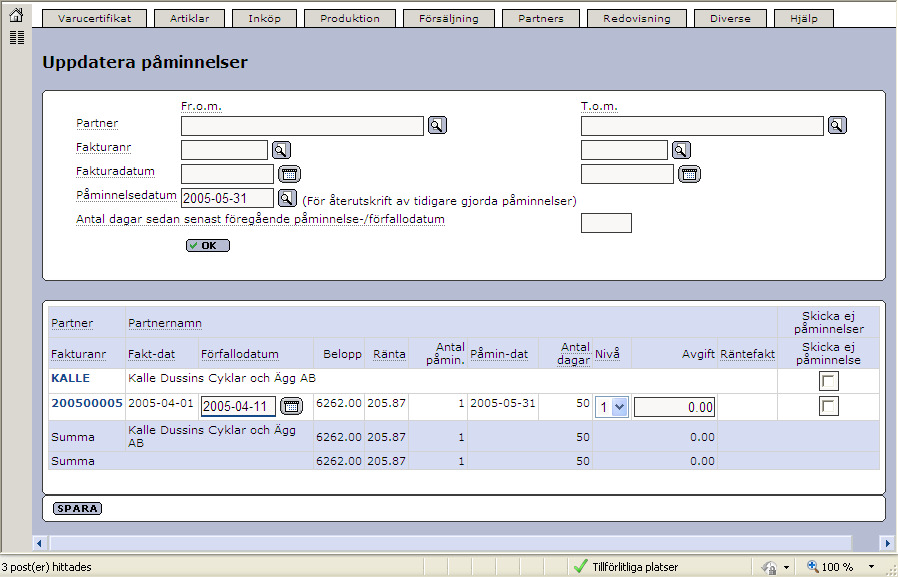Tick Skicka ej påminnelser for KALLE
This screenshot has width=898, height=577.
(829, 381)
